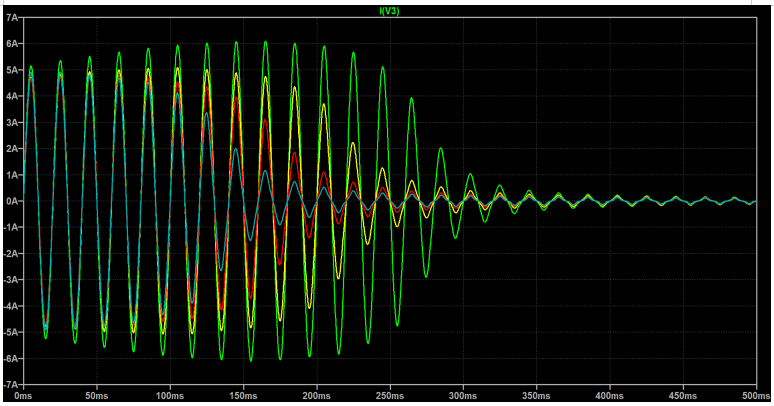Click the 3A vertical axis label

click(x=12, y=122)
